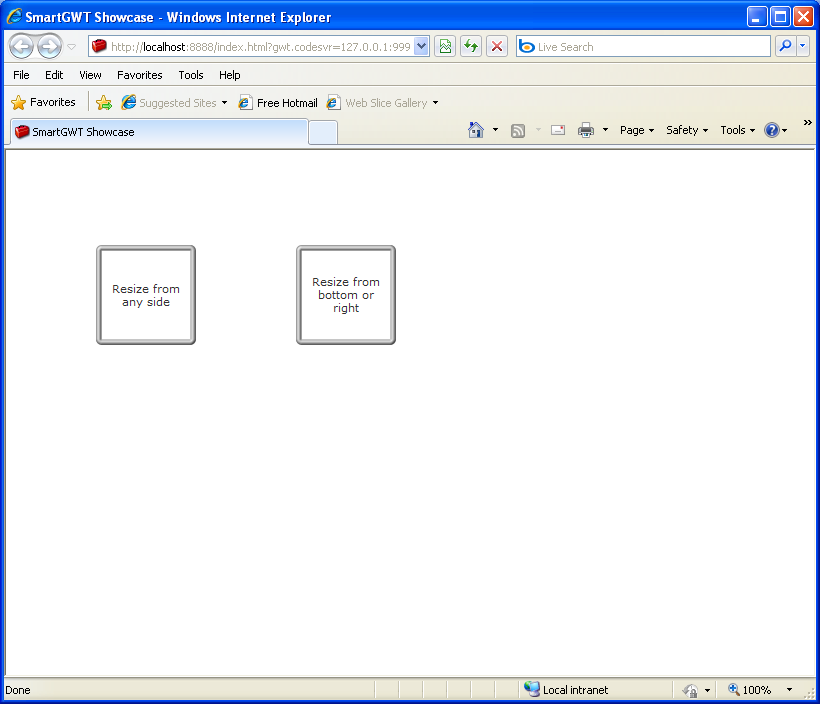The width and height of the screenshot is (820, 704).
Task: Add to Favorites bar star icon
Action: tap(104, 103)
